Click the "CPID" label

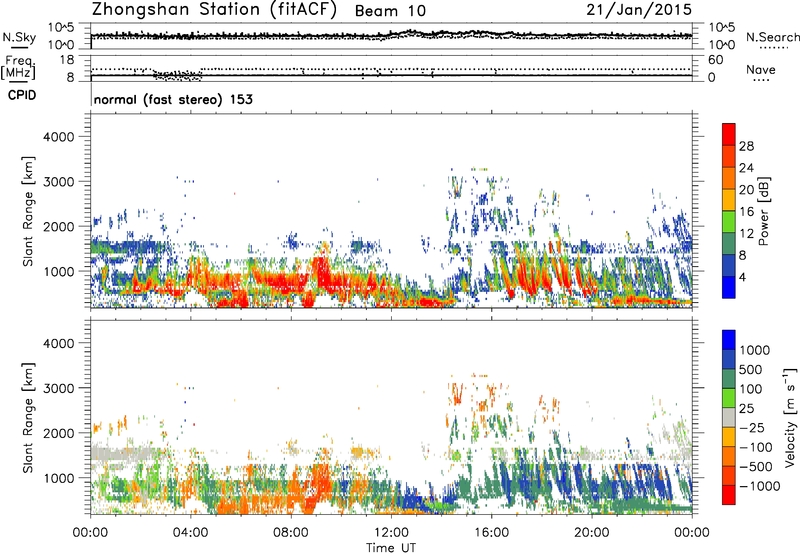[22, 95]
